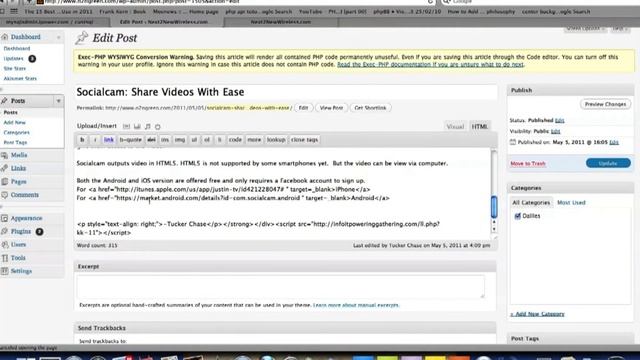Click the Posts pushpin icon
The height and width of the screenshot is (360, 640).
point(4,100)
